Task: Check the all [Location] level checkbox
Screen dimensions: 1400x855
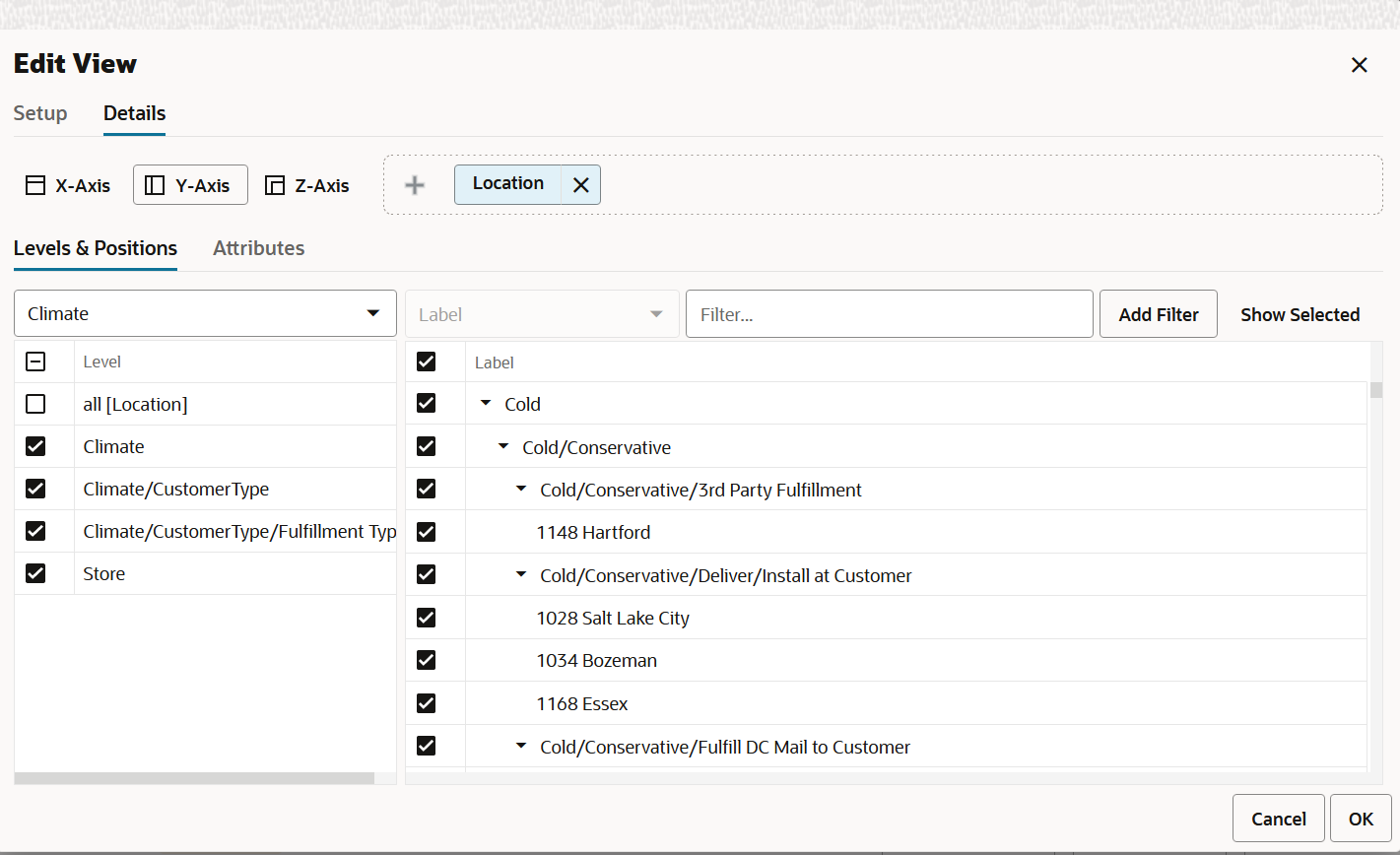Action: [35, 404]
